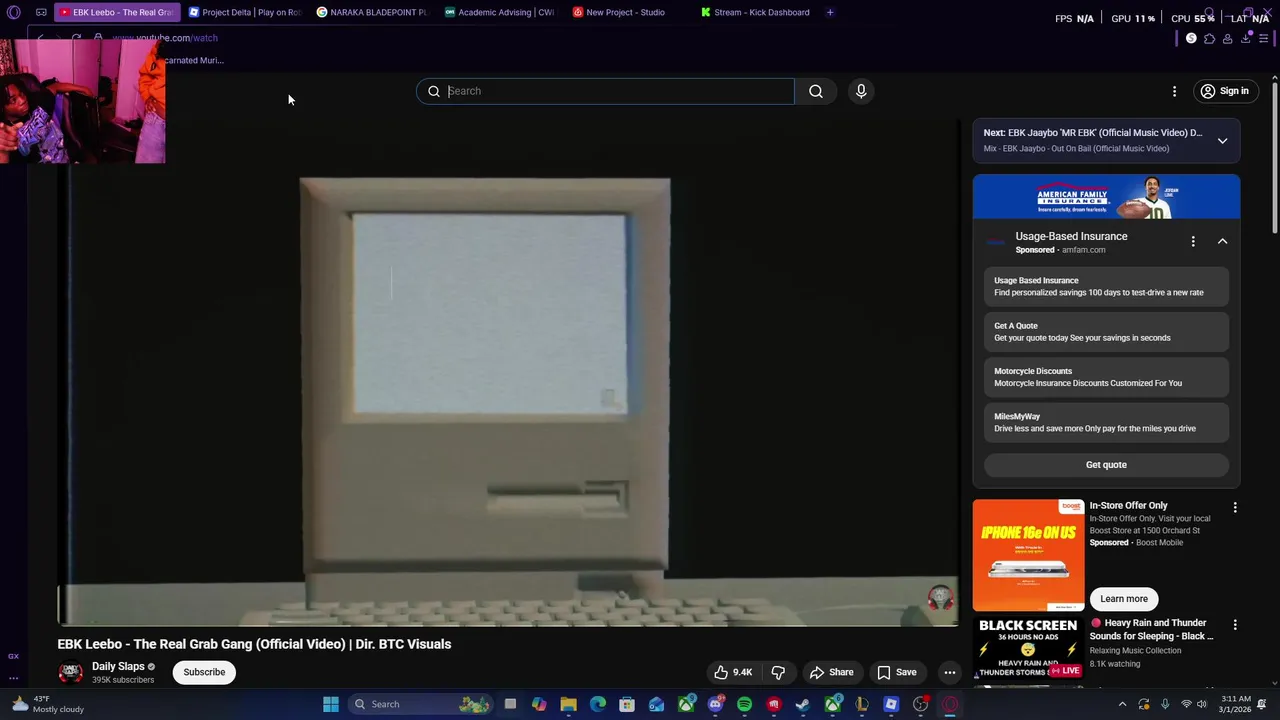Open Spotify from the taskbar
This screenshot has width=1280, height=720.
744,704
